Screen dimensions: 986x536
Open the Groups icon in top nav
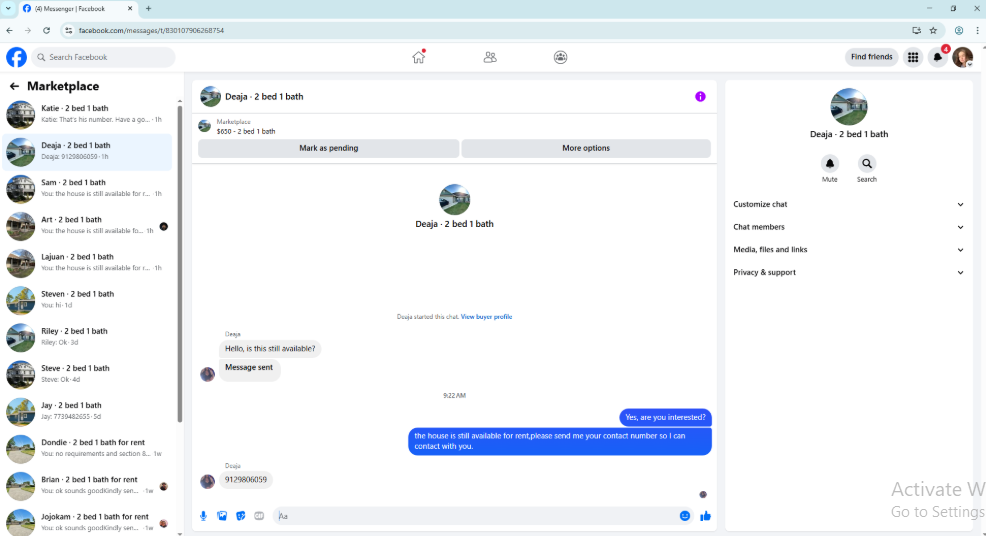coord(560,57)
